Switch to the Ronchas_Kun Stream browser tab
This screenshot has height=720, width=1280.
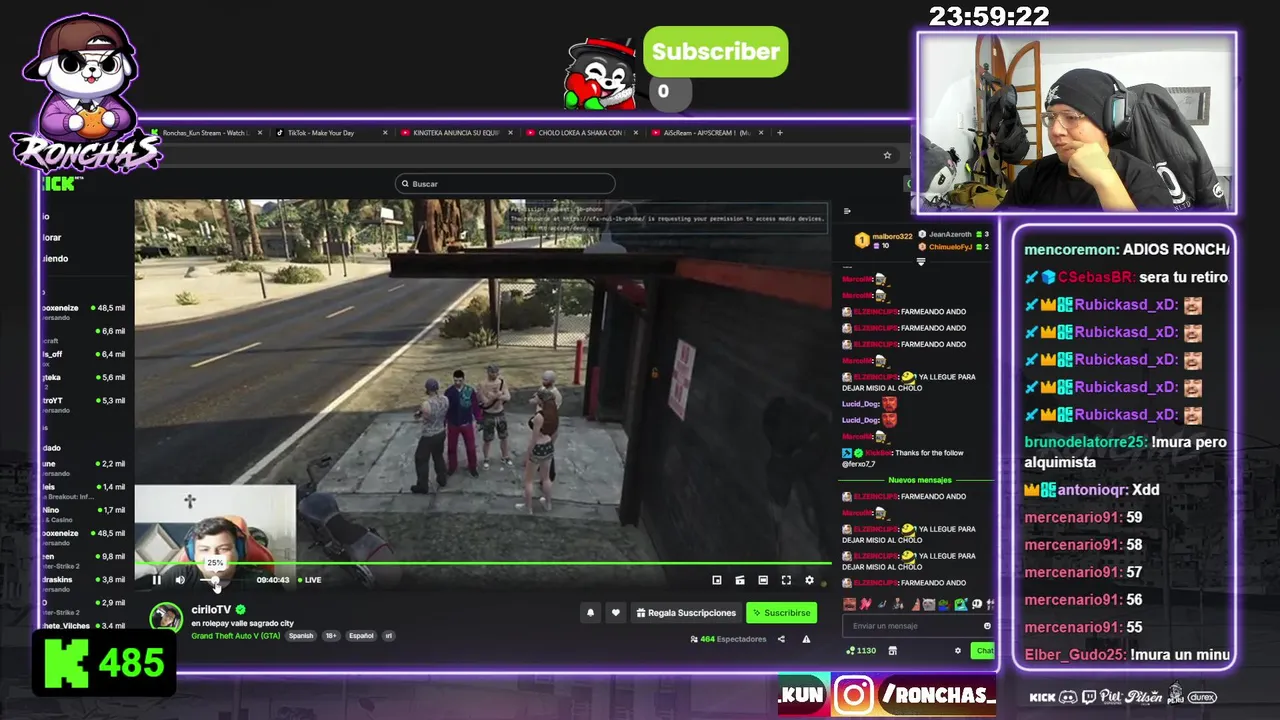pos(205,133)
